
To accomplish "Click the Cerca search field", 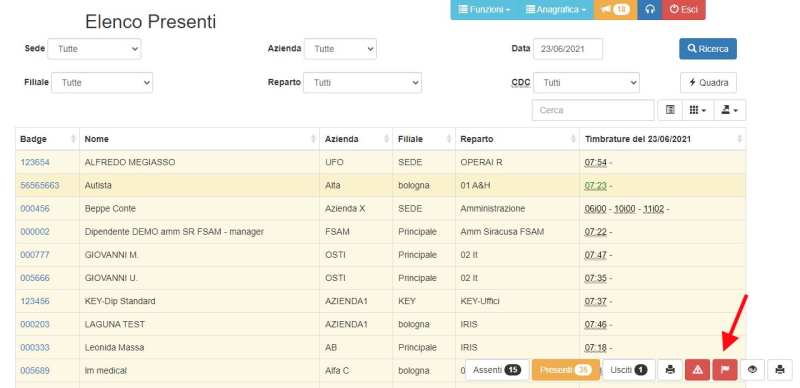I will [x=593, y=110].
